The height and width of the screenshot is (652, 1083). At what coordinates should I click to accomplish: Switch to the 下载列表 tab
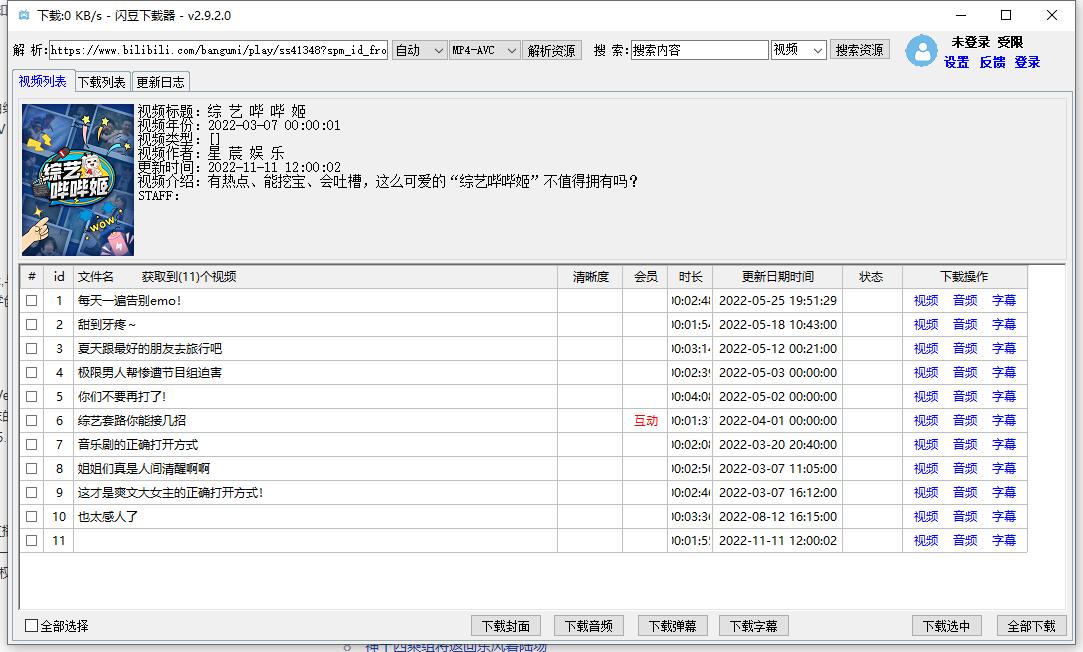(x=102, y=82)
